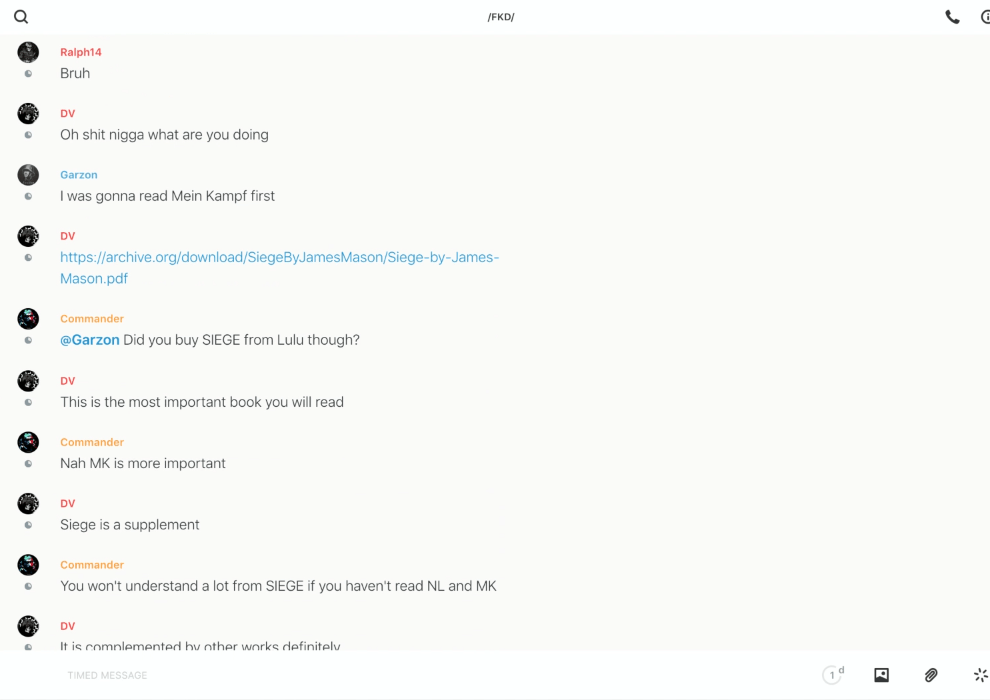The height and width of the screenshot is (700, 990).
Task: Click the Garzon username label
Action: coord(79,175)
